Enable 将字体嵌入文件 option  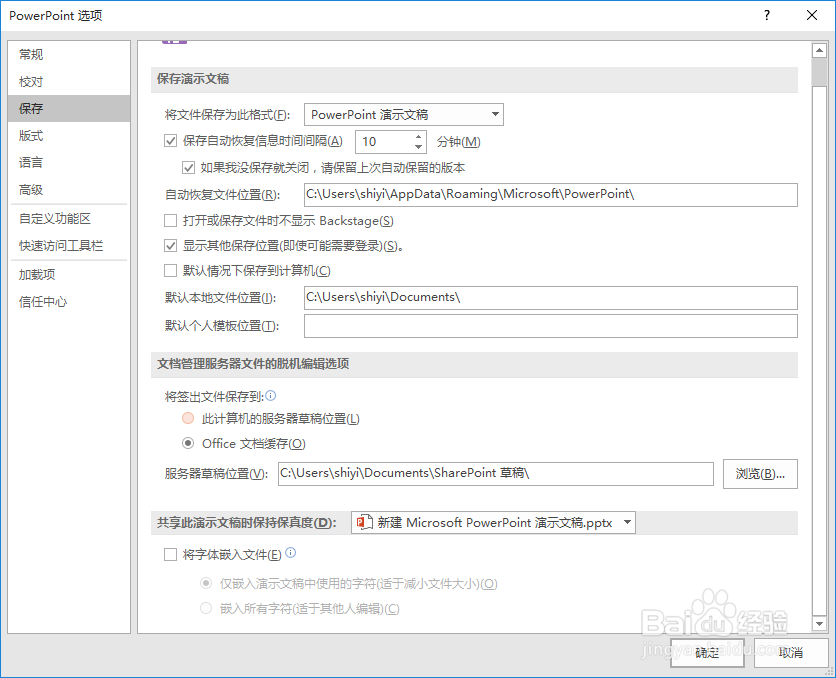[x=171, y=554]
